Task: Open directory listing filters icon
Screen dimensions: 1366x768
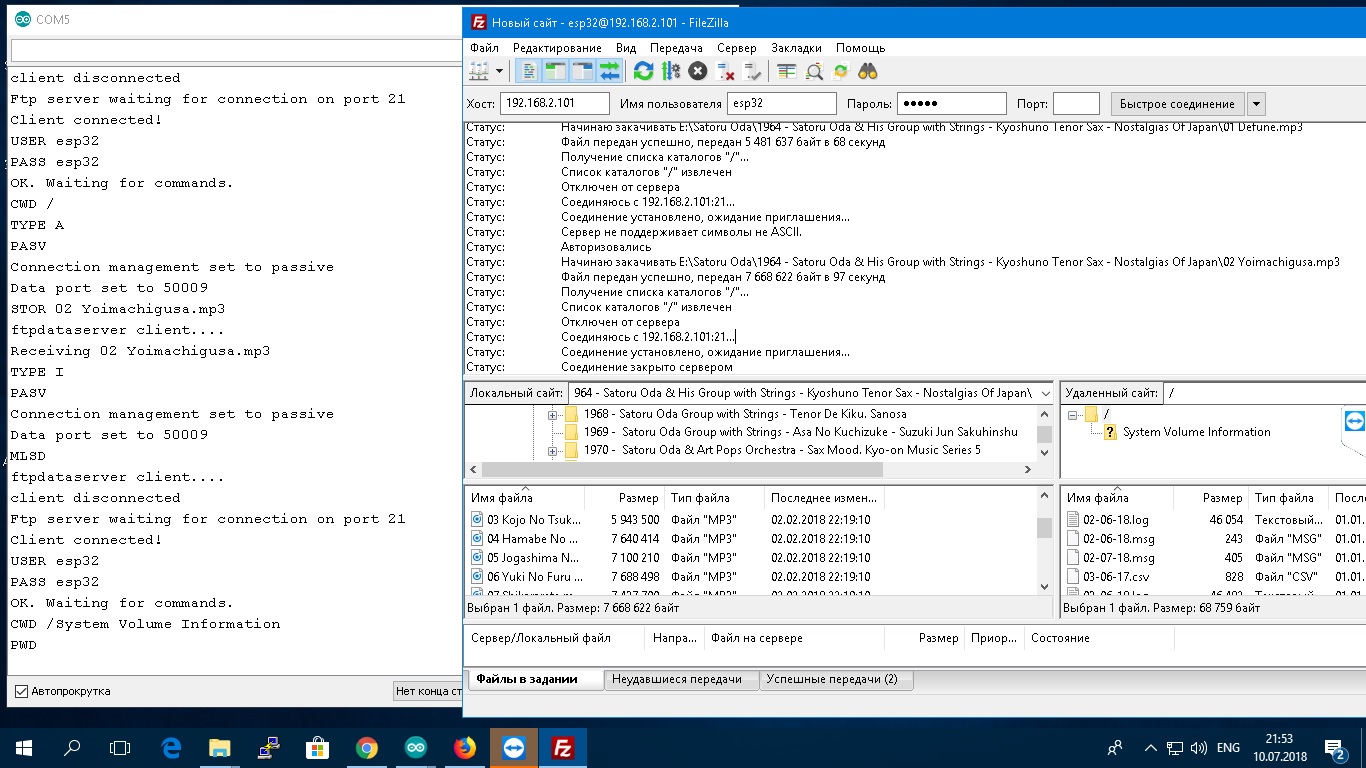Action: [787, 71]
